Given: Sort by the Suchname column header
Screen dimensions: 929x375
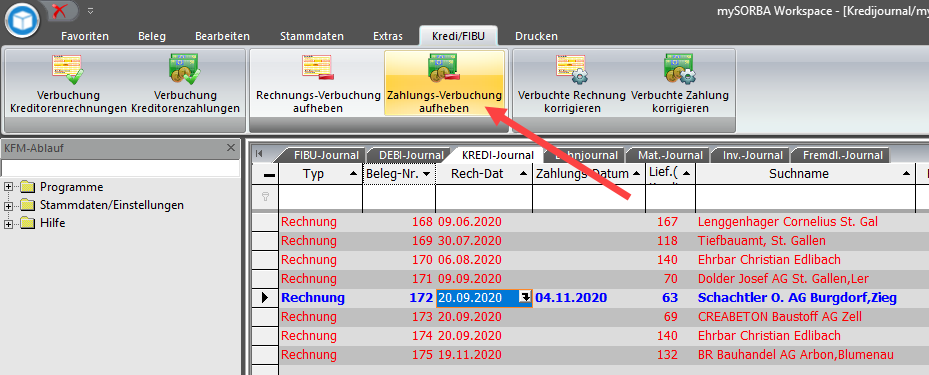Looking at the screenshot, I should [805, 174].
